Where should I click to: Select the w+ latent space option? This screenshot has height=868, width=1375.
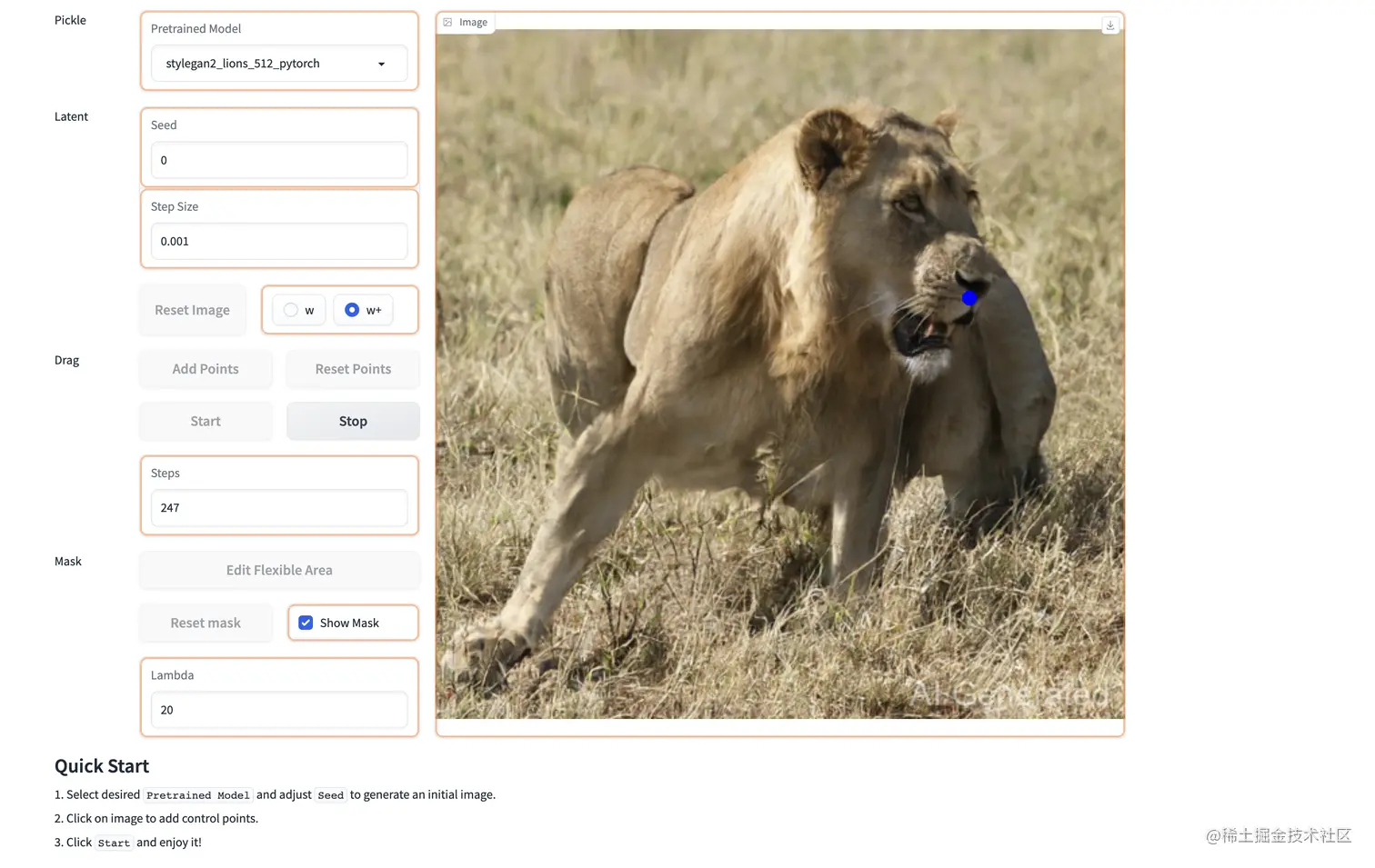(x=352, y=310)
